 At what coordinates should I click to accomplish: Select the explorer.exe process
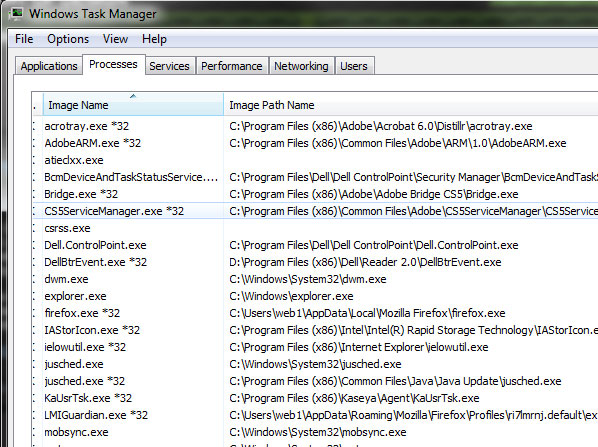point(75,296)
